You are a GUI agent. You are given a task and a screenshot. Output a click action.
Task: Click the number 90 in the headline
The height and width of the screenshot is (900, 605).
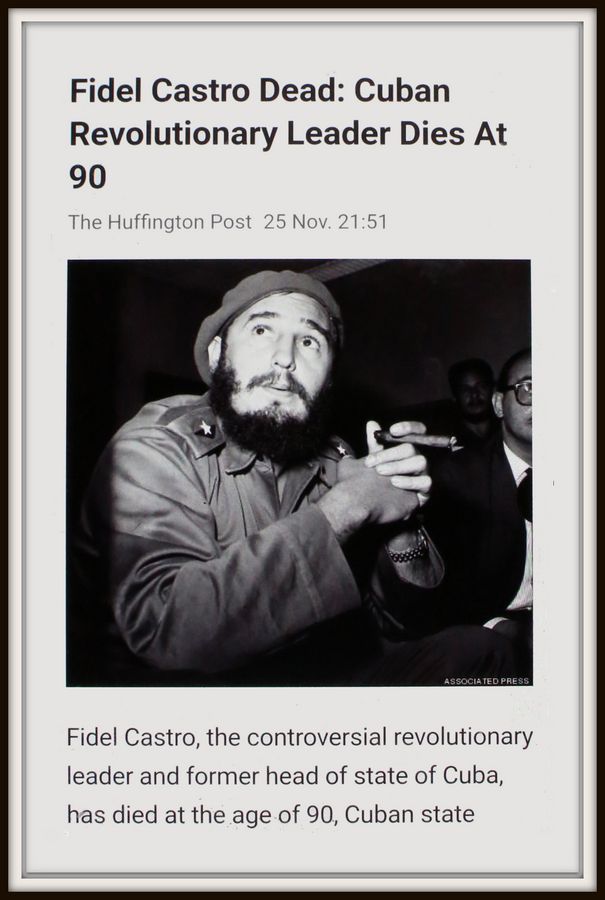tap(88, 176)
